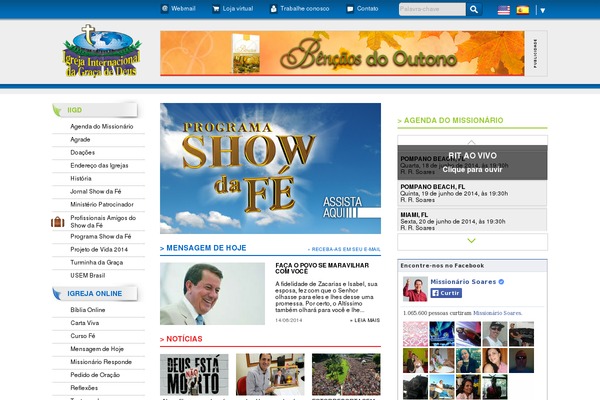The image size is (600, 400).
Task: Open Ministério Patrocinador menu item
Action: click(x=102, y=204)
